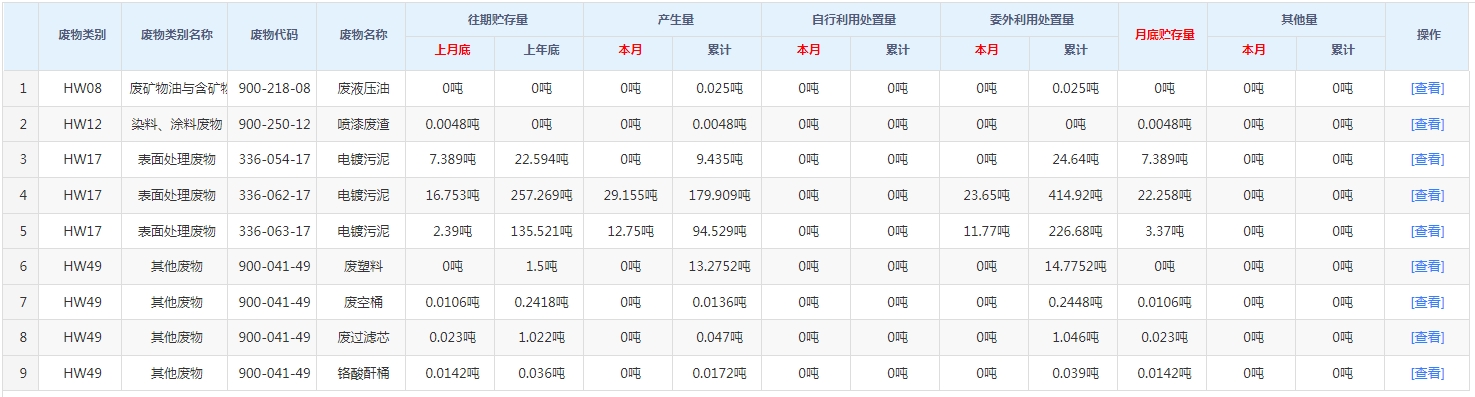
Task: View details of 336-054-17 电镀污泥 row
Action: coord(1427,159)
